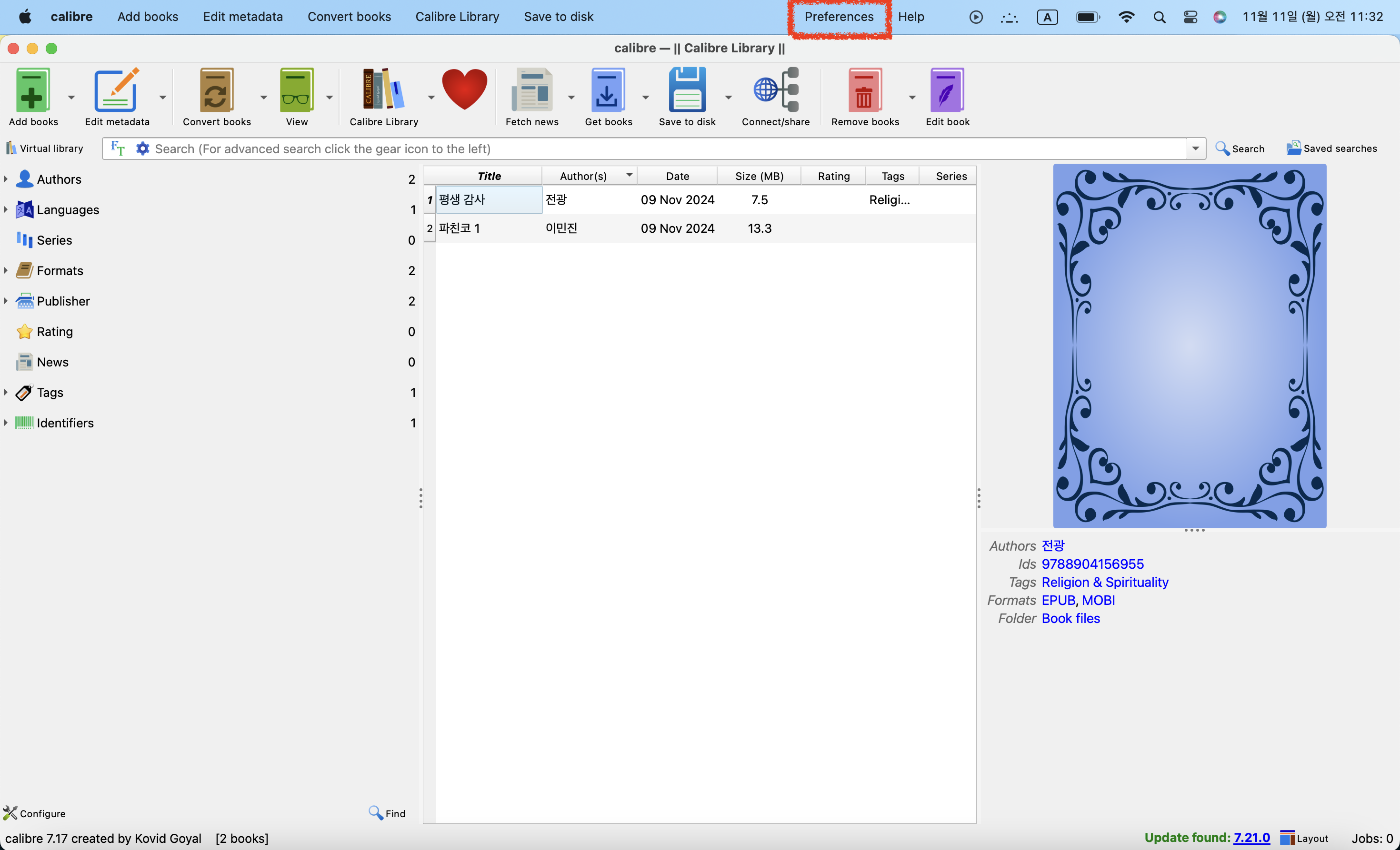
Task: Open the Help menu
Action: 911,17
